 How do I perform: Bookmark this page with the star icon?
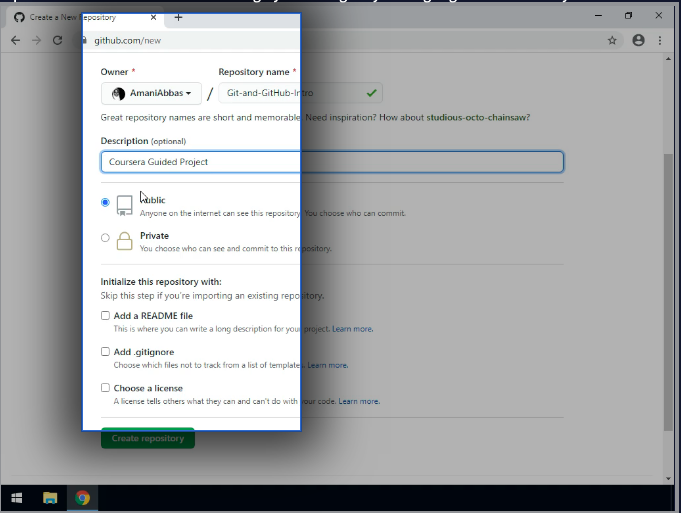pyautogui.click(x=612, y=40)
